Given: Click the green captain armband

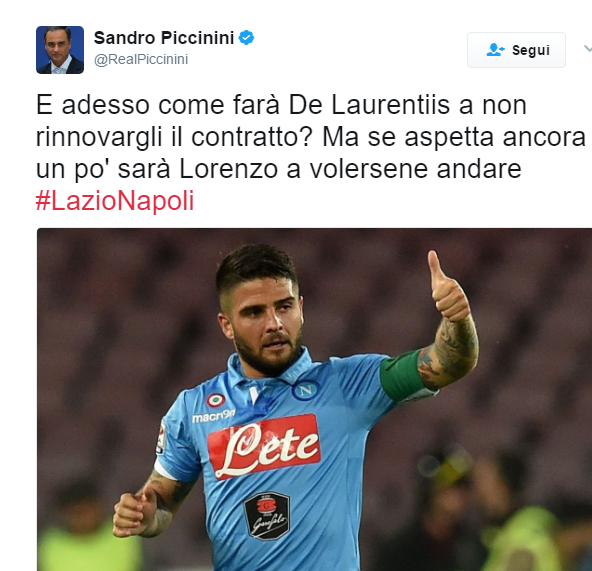Looking at the screenshot, I should (402, 375).
